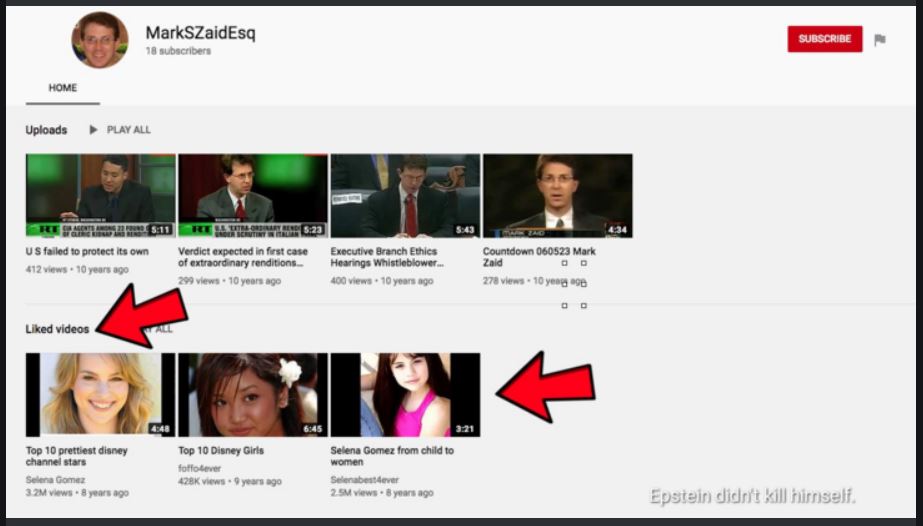The width and height of the screenshot is (923, 526).
Task: Click the Uploads section heading
Action: 46,130
